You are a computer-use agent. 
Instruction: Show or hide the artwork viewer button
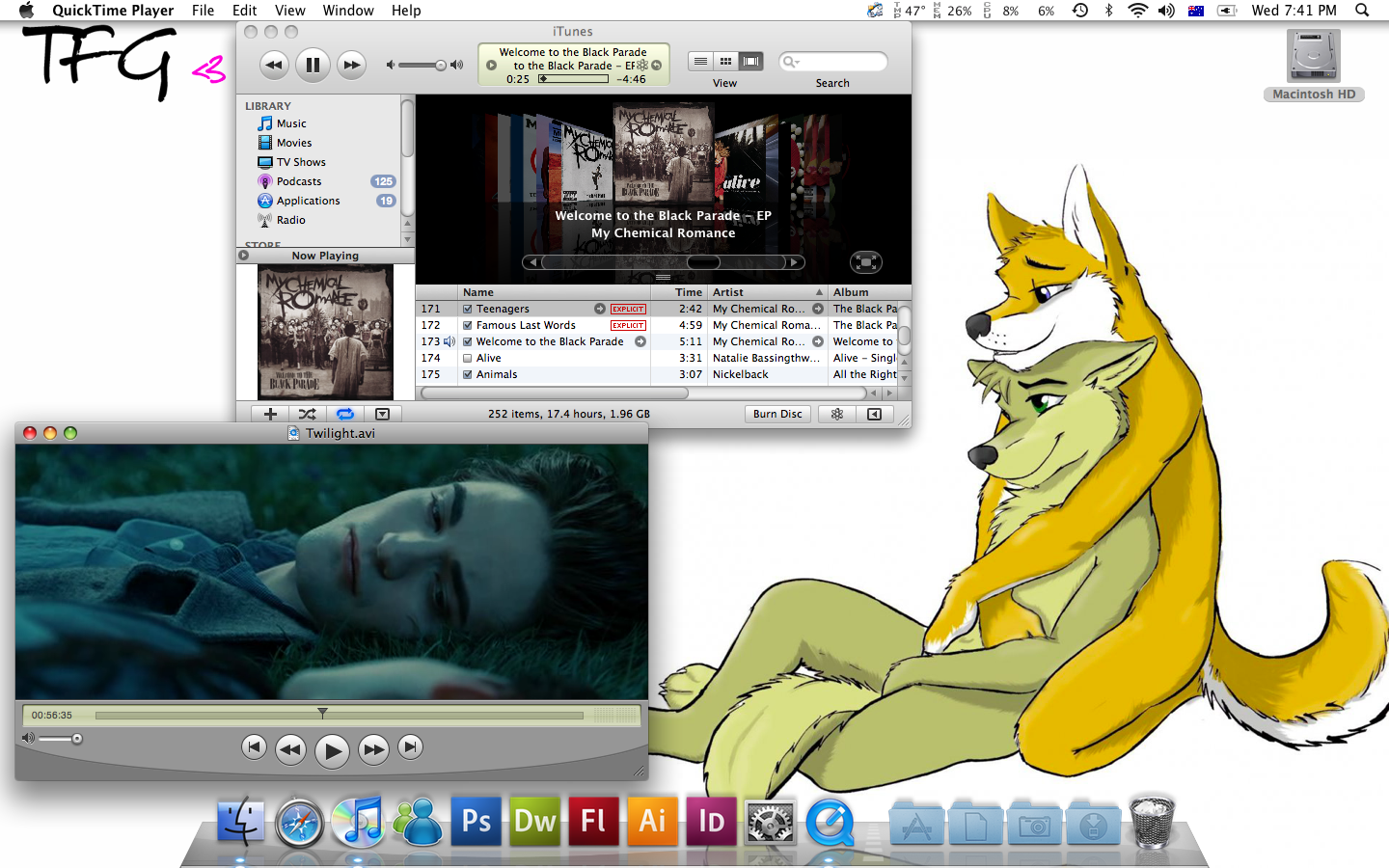click(382, 414)
